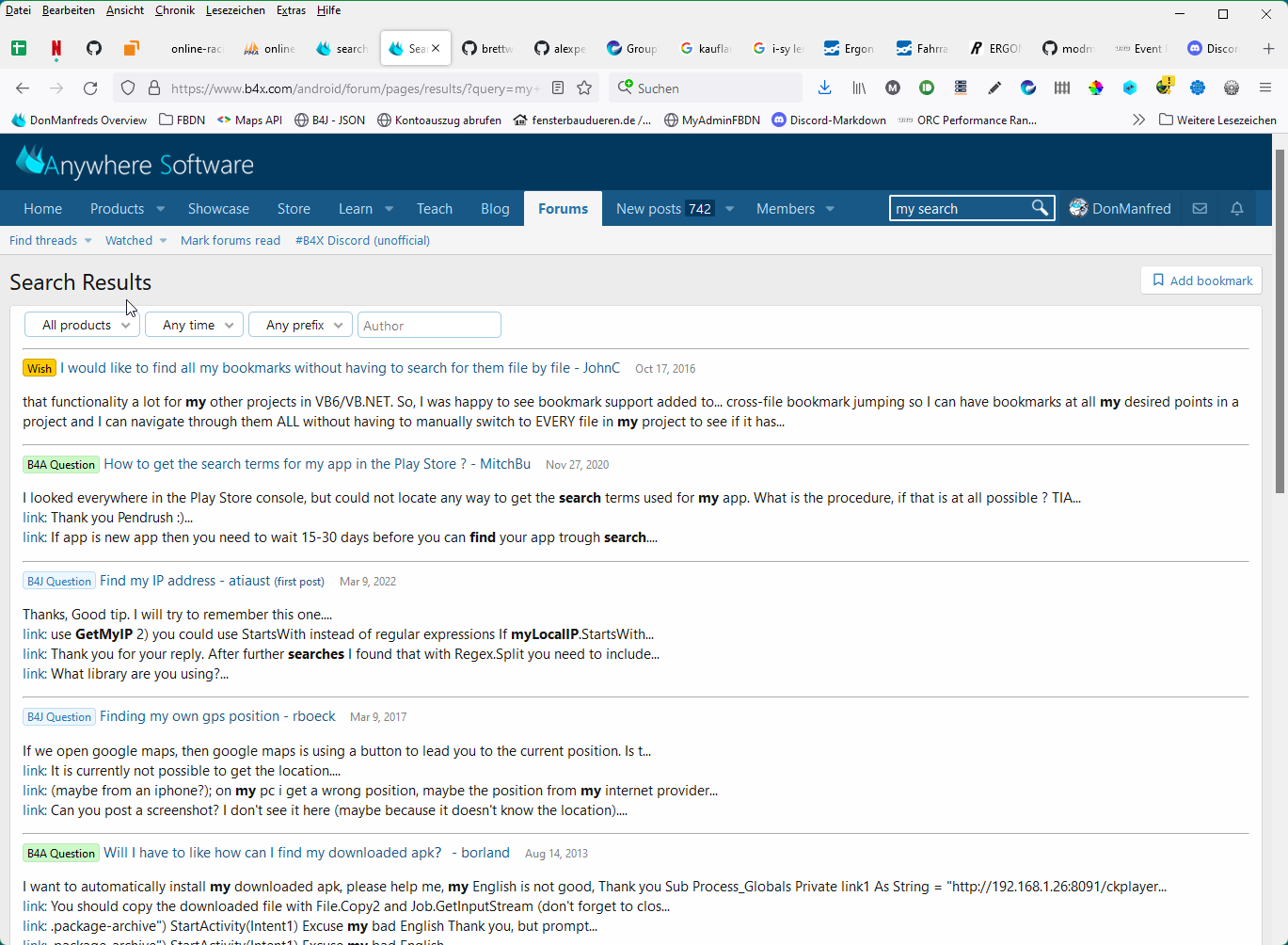Click the Add bookmark button

tap(1201, 280)
